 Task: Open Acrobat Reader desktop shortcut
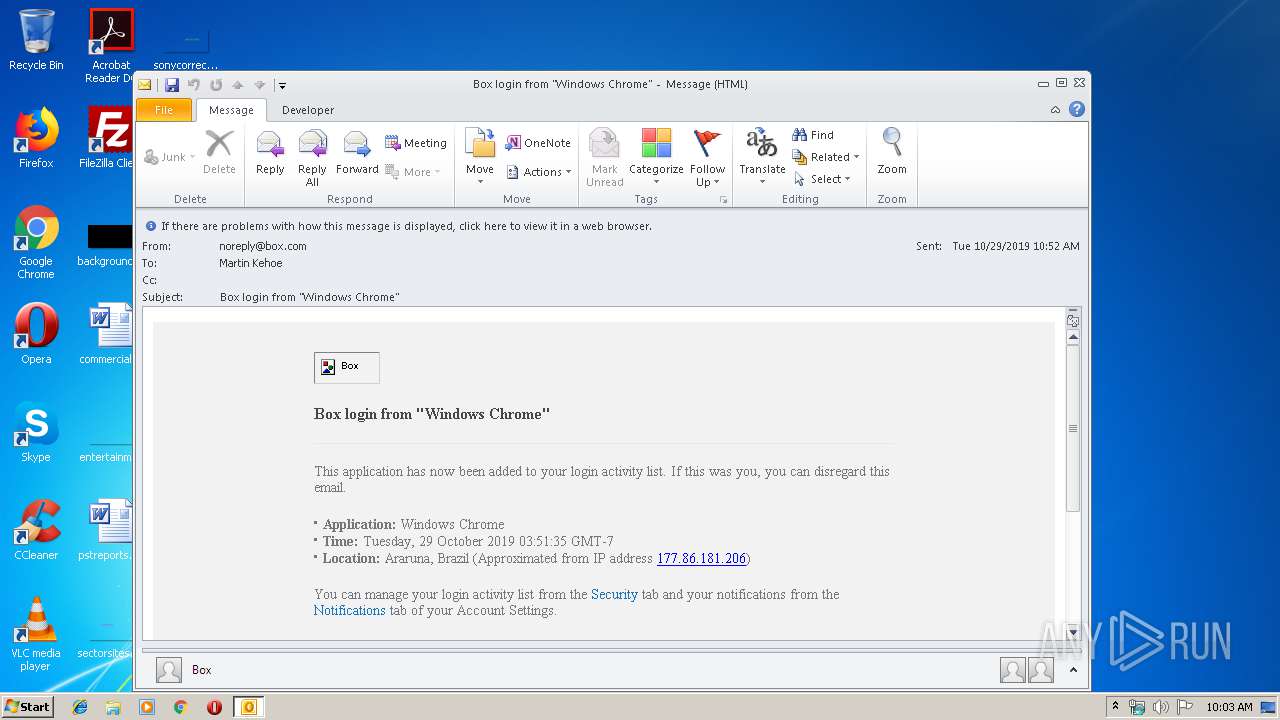click(111, 46)
